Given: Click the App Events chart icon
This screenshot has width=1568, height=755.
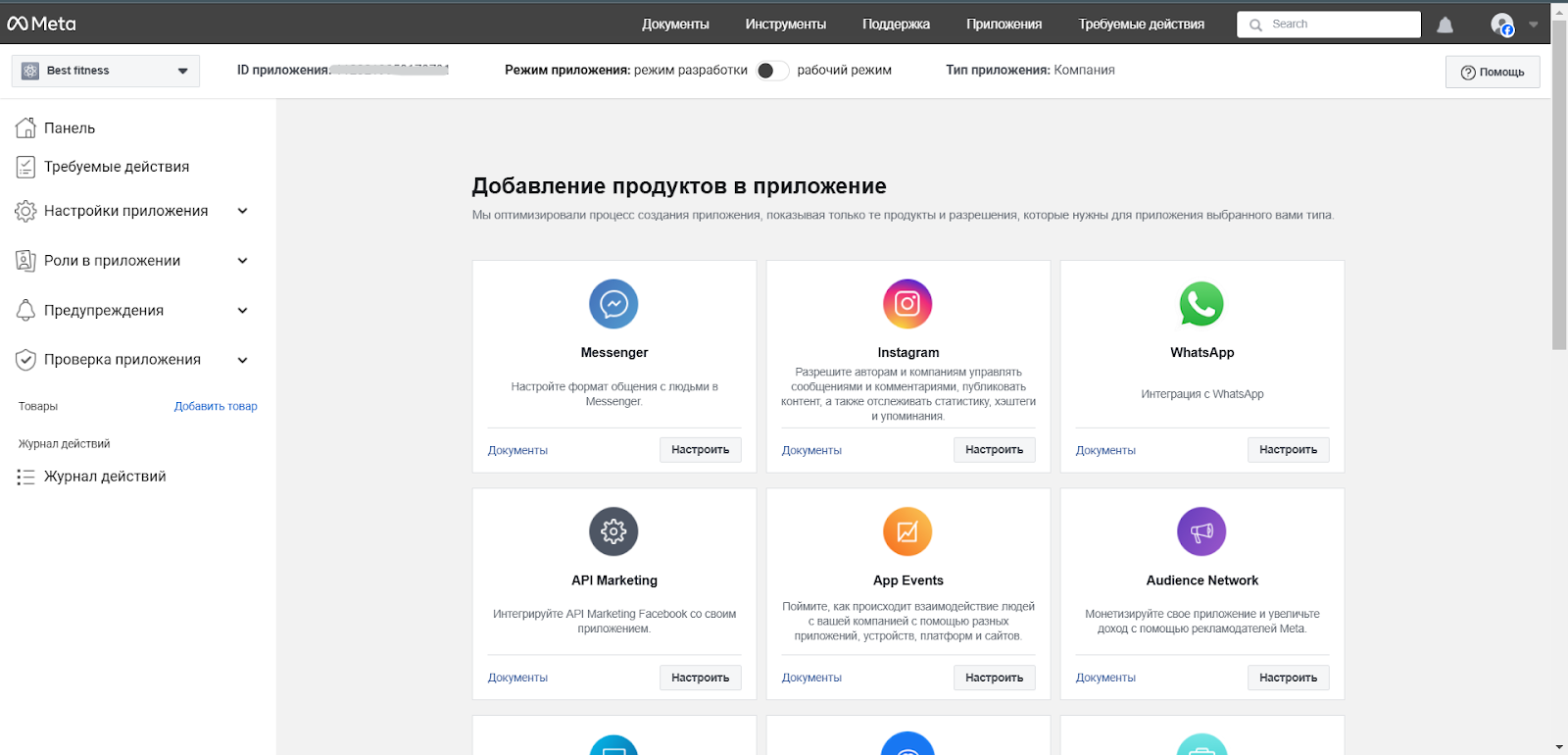Looking at the screenshot, I should pyautogui.click(x=907, y=531).
